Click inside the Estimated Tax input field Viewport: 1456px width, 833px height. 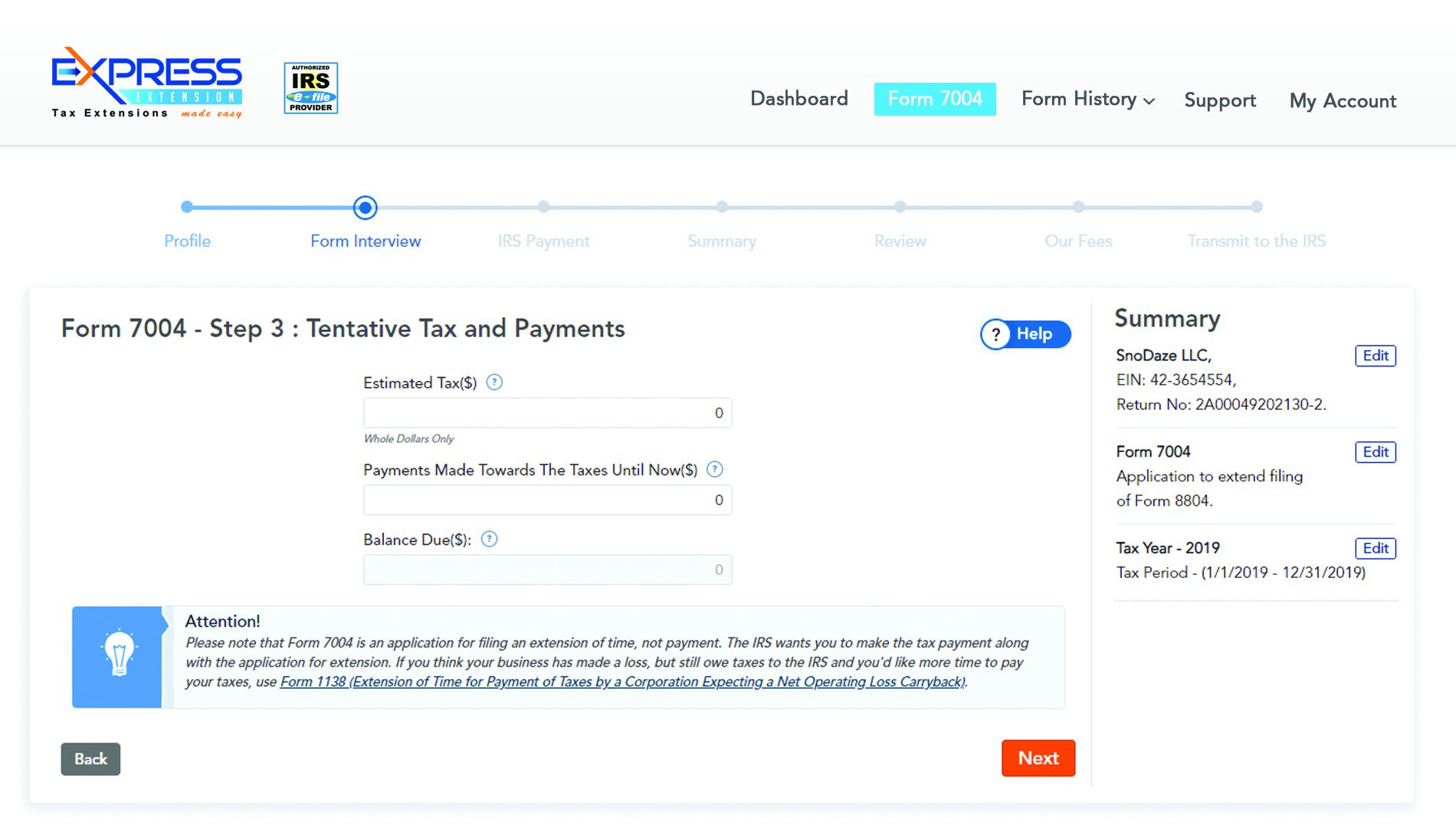pos(546,412)
